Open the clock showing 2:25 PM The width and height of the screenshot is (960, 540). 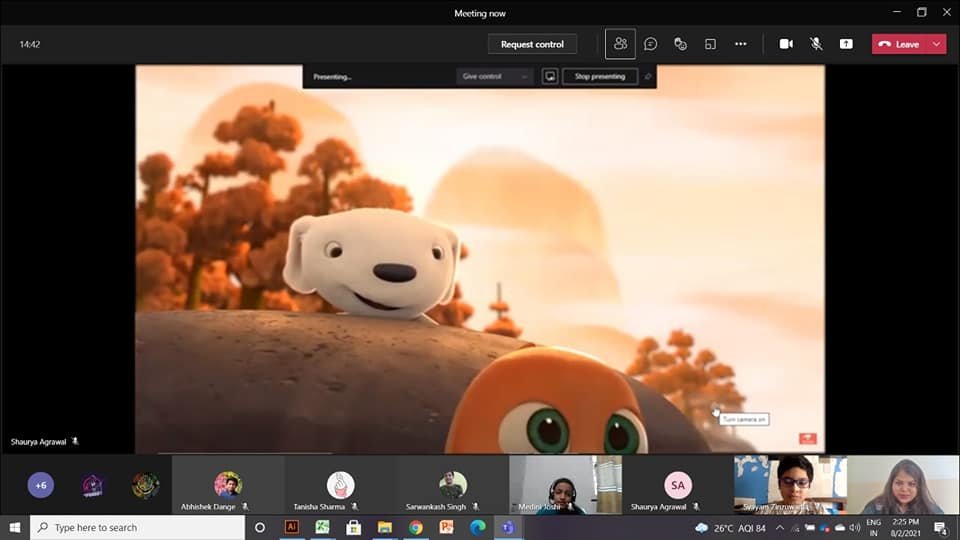point(906,528)
